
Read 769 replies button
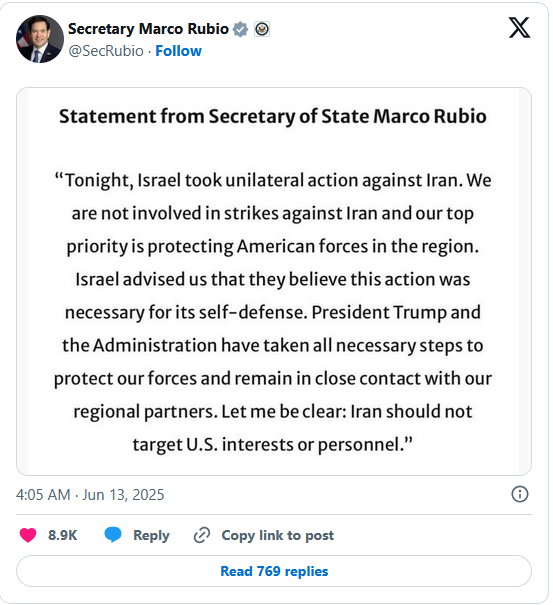pyautogui.click(x=274, y=571)
